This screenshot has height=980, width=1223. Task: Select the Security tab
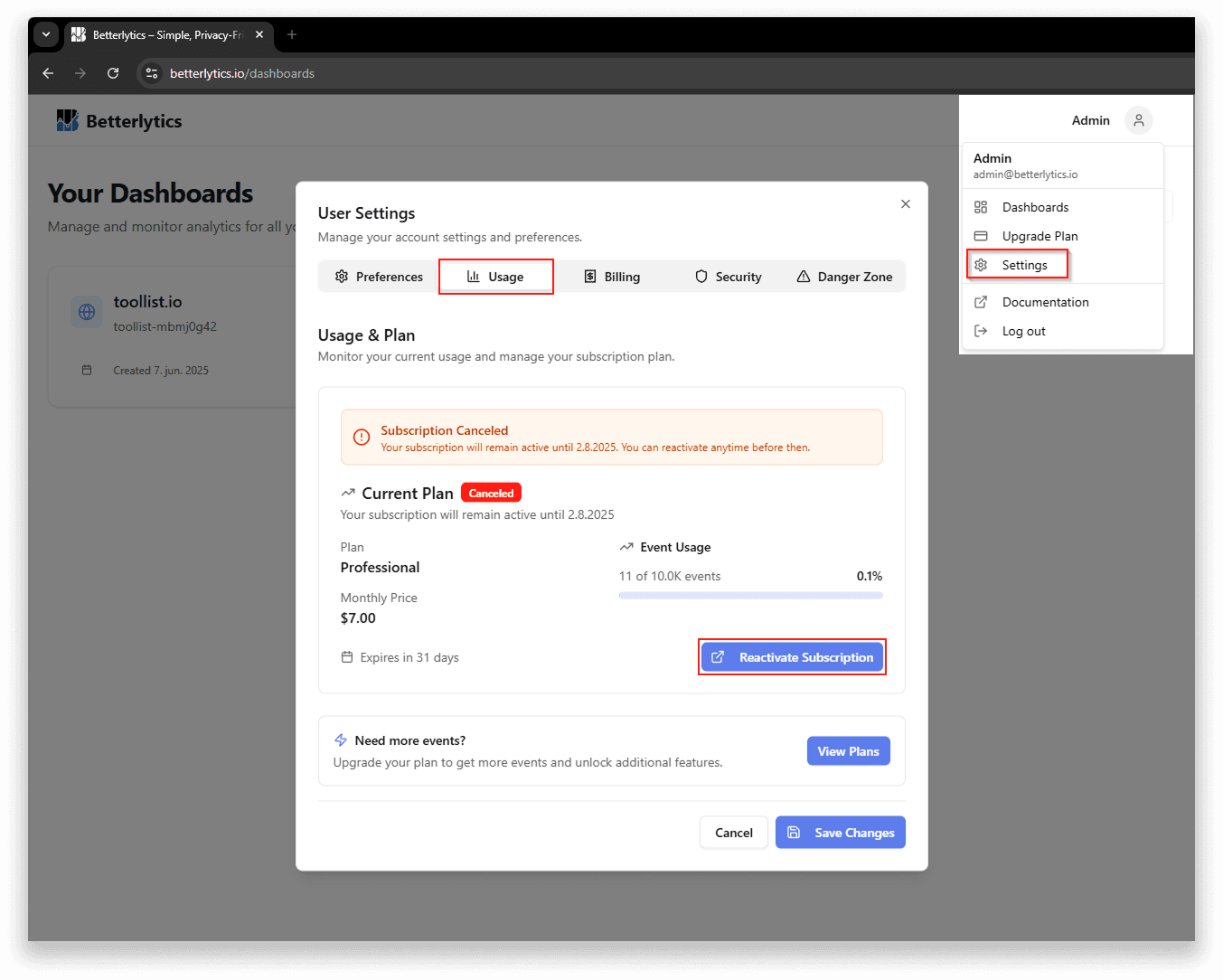(729, 277)
